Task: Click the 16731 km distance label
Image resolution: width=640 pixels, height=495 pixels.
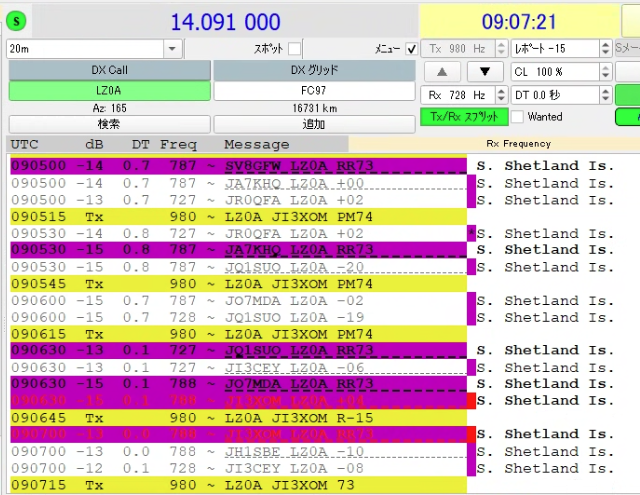Action: click(315, 108)
